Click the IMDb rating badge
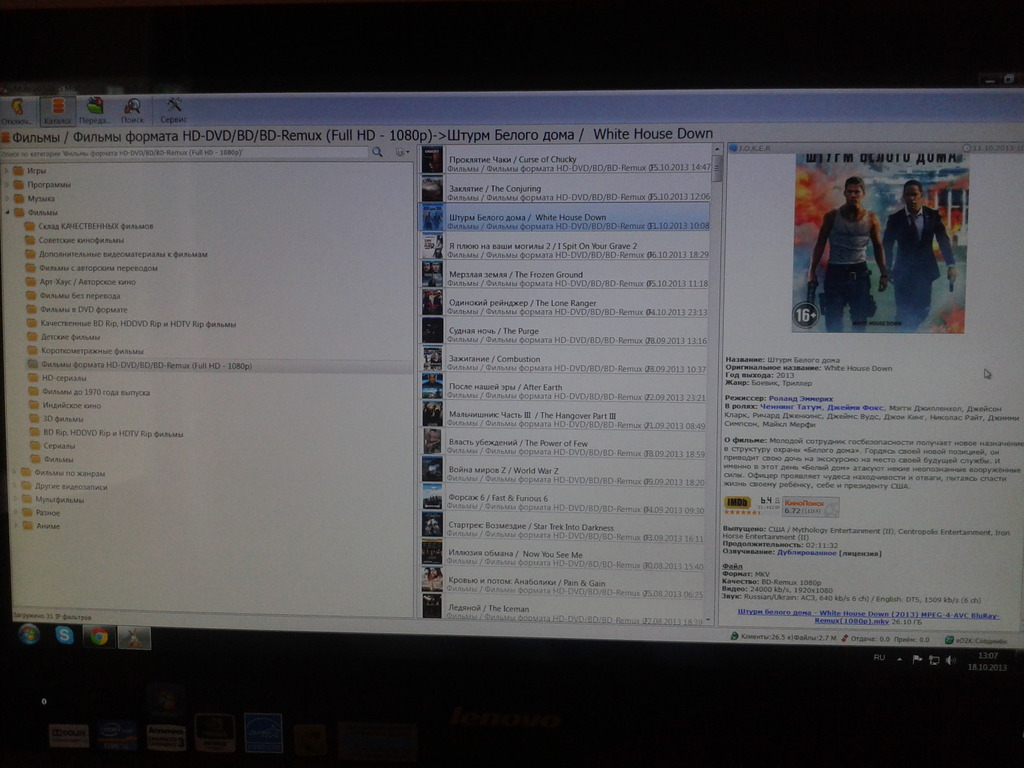 (x=737, y=502)
